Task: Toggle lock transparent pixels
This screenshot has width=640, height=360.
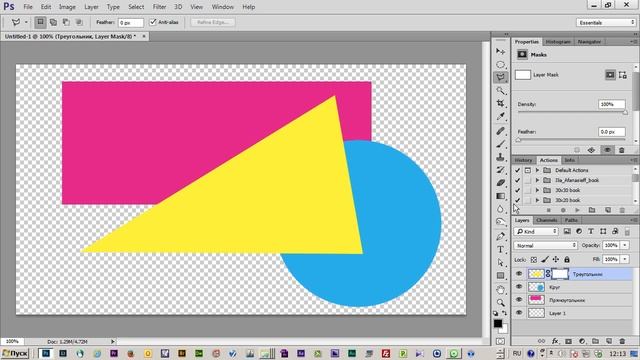Action: click(x=533, y=260)
